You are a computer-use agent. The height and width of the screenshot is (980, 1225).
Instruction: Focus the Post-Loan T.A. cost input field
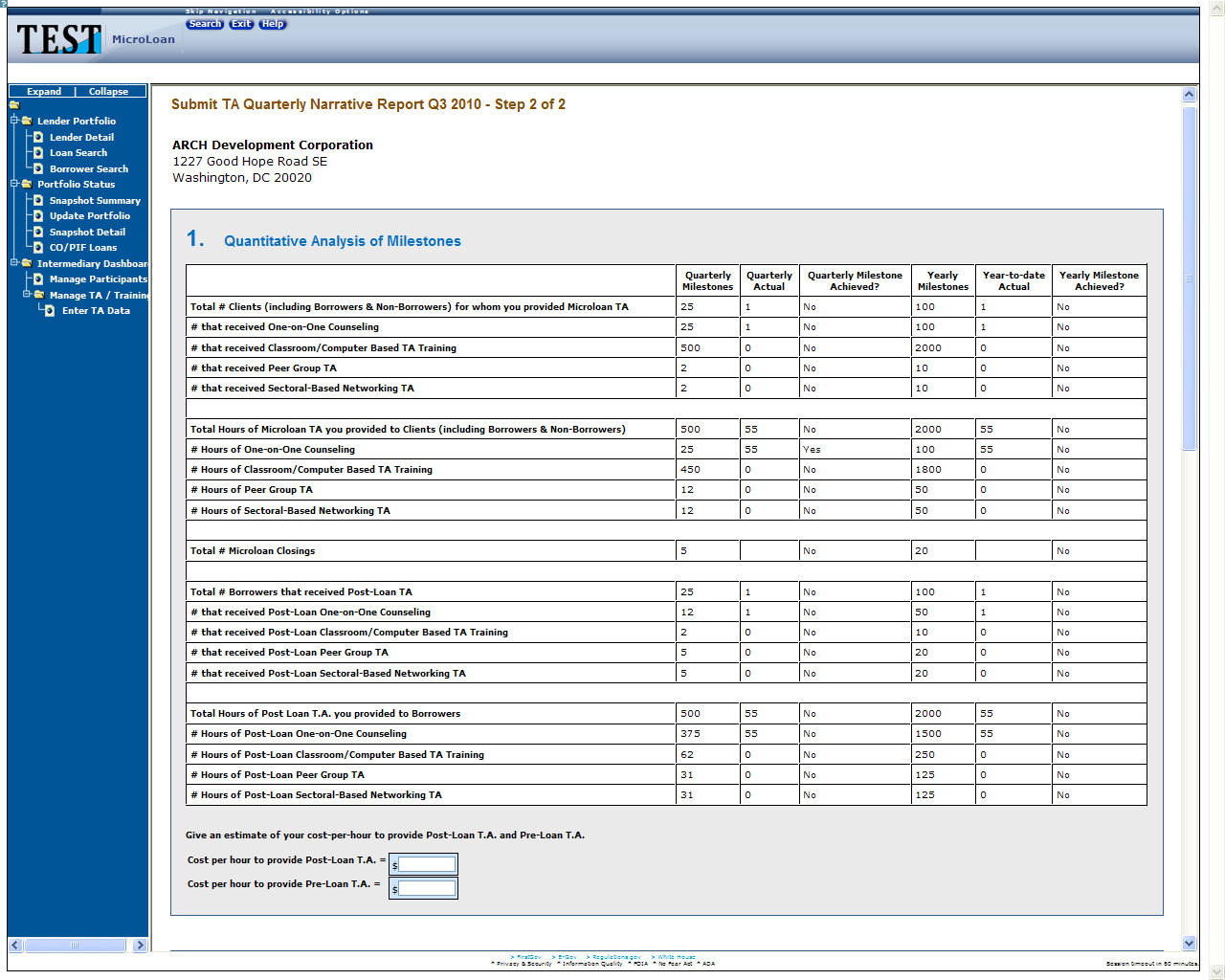pos(427,864)
